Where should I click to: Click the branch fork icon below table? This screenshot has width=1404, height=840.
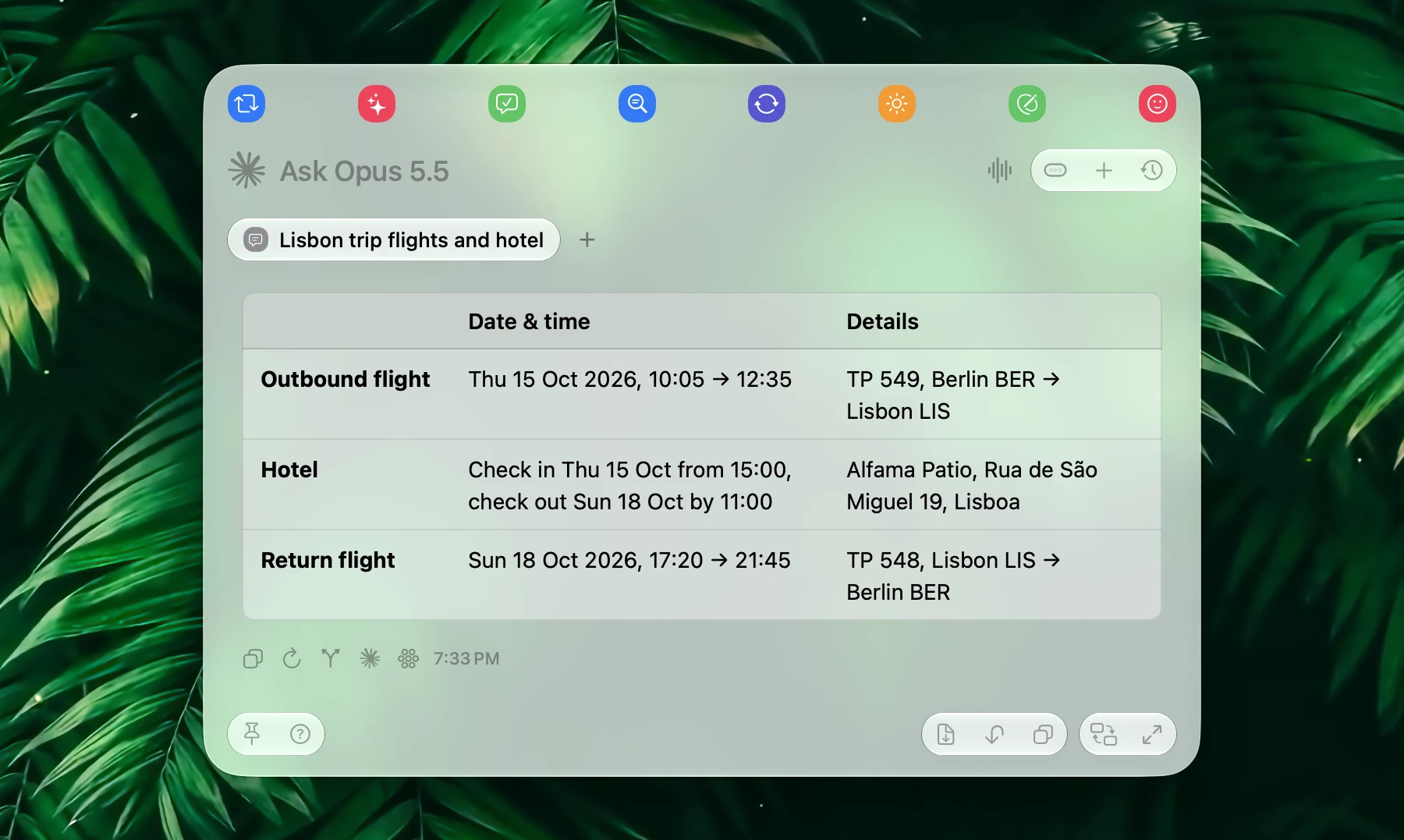pyautogui.click(x=331, y=659)
